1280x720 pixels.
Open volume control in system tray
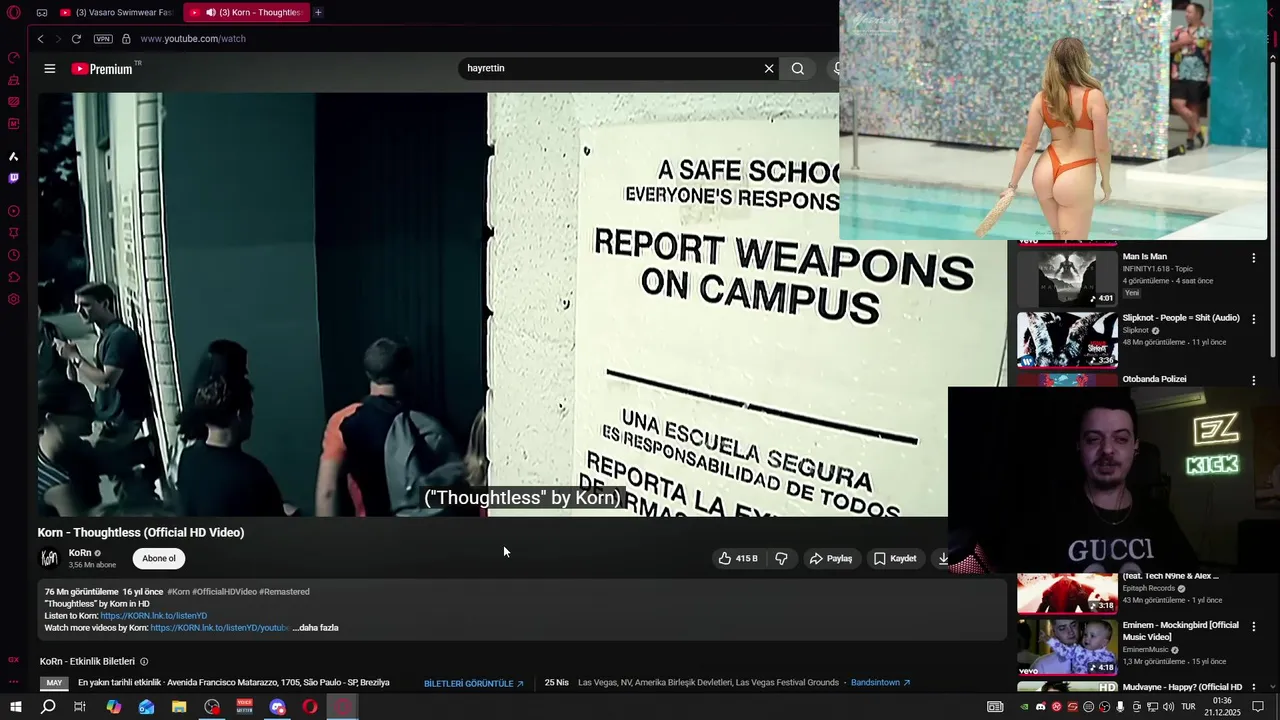pyautogui.click(x=1169, y=707)
